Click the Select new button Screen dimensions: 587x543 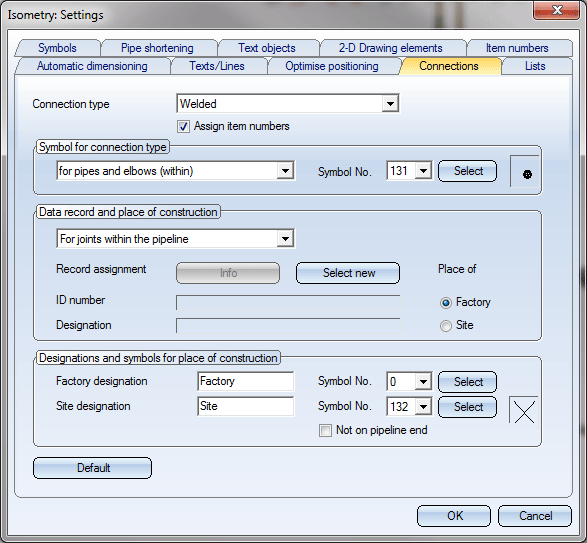tap(348, 273)
